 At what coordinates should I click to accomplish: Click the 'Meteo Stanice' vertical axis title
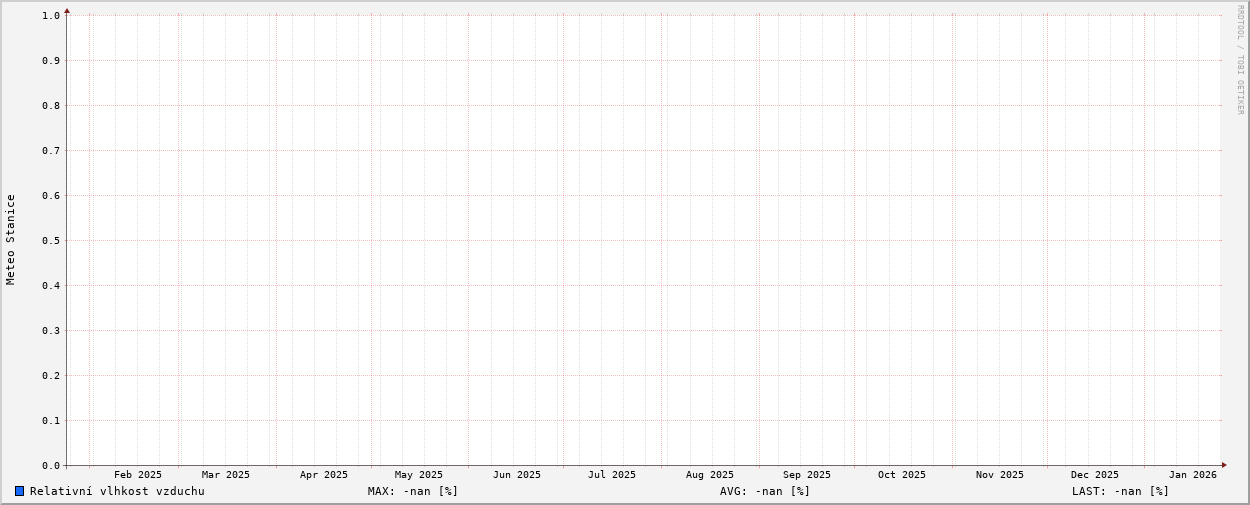pyautogui.click(x=11, y=240)
